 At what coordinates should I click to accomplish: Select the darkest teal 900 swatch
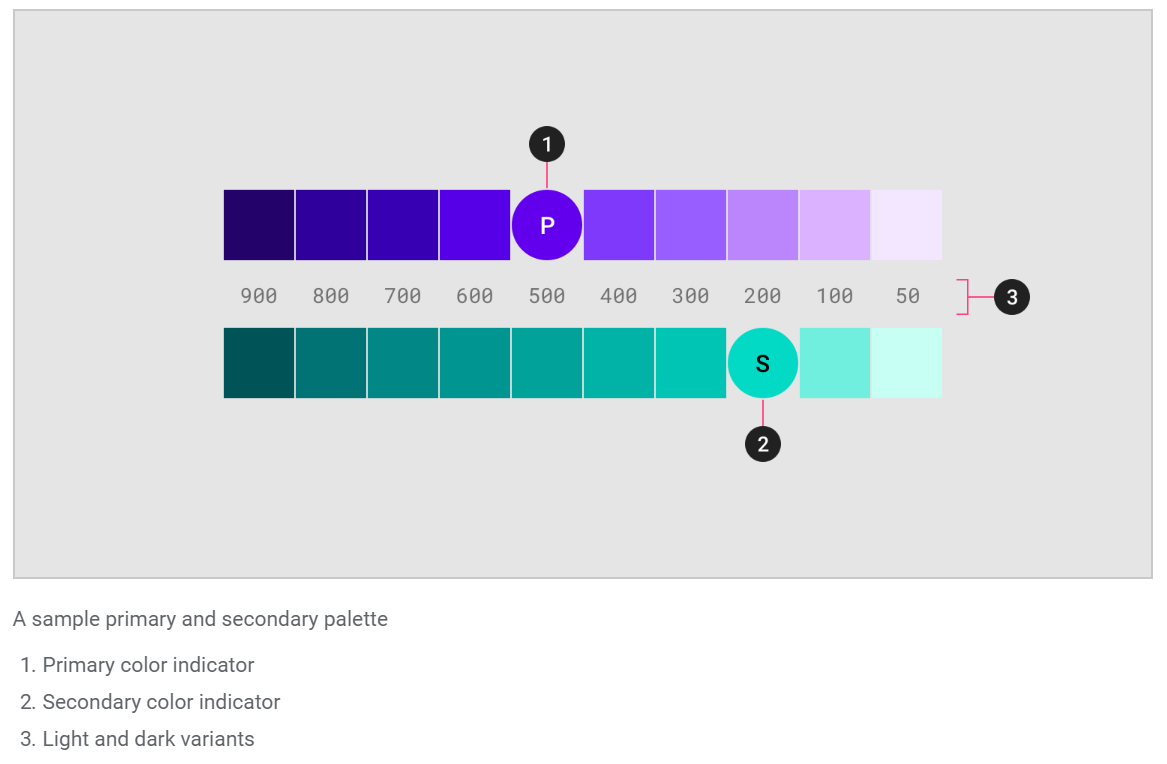(259, 363)
